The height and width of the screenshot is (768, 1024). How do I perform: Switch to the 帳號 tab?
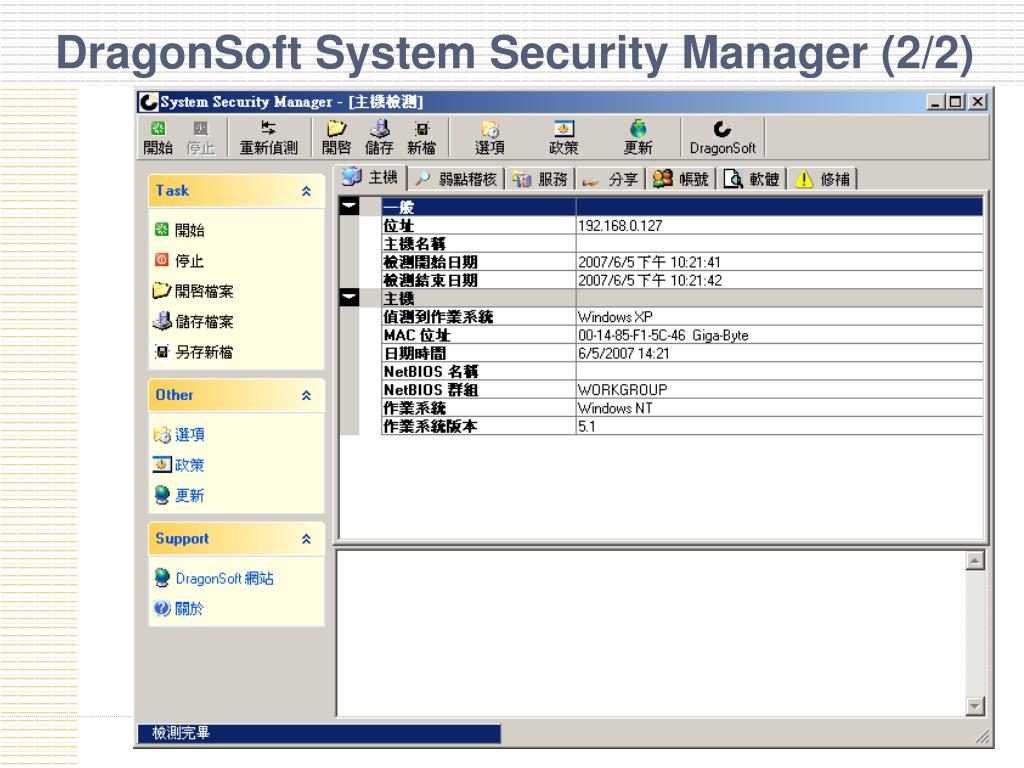[681, 179]
